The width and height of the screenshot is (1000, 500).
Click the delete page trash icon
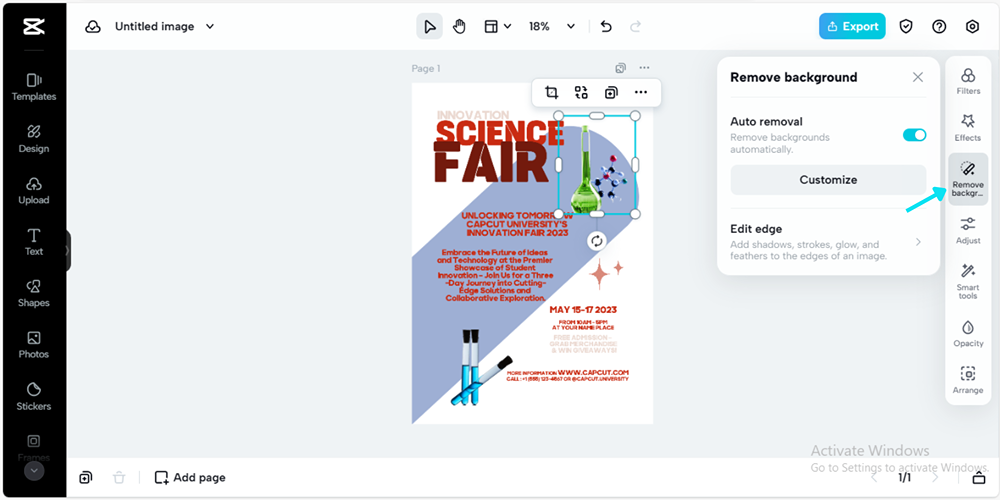pos(119,477)
